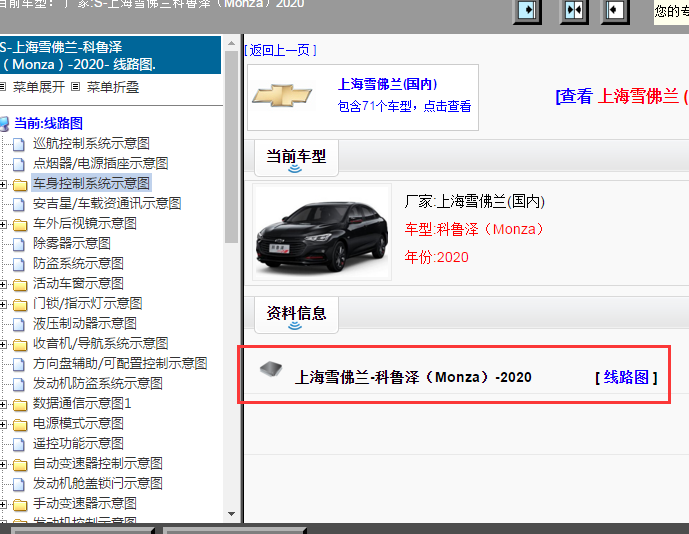Click page icon beside 除雾器示意图

coord(18,244)
